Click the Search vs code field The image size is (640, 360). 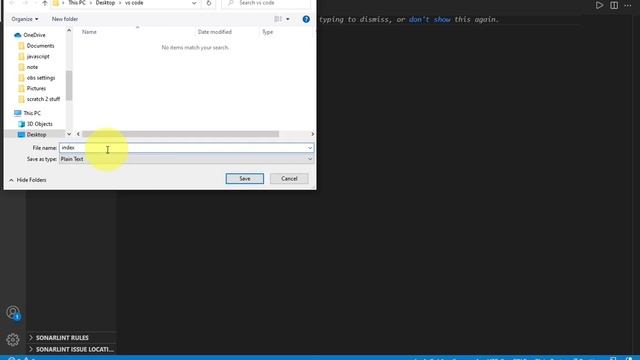(266, 3)
